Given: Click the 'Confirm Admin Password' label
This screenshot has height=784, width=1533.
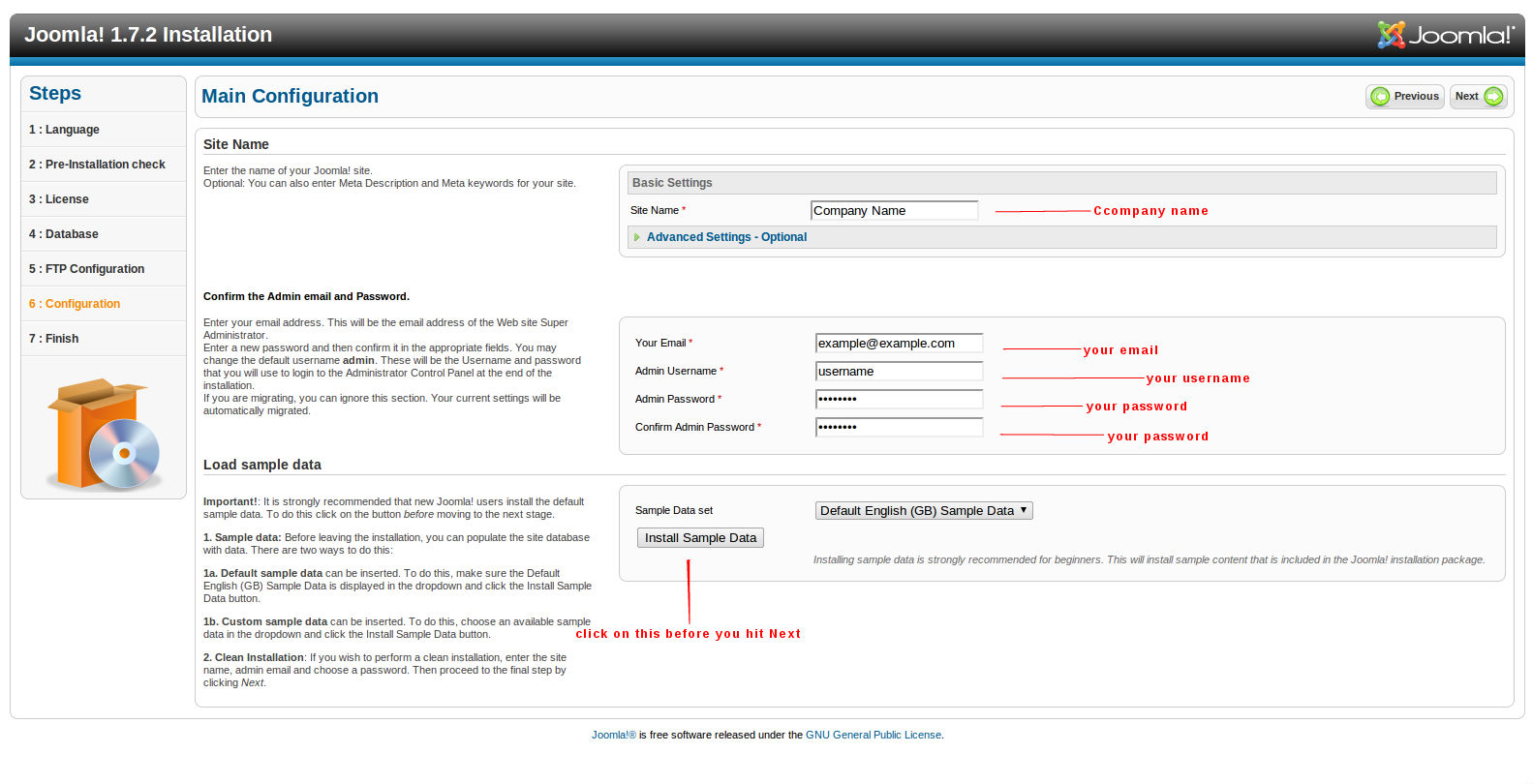Looking at the screenshot, I should click(694, 427).
